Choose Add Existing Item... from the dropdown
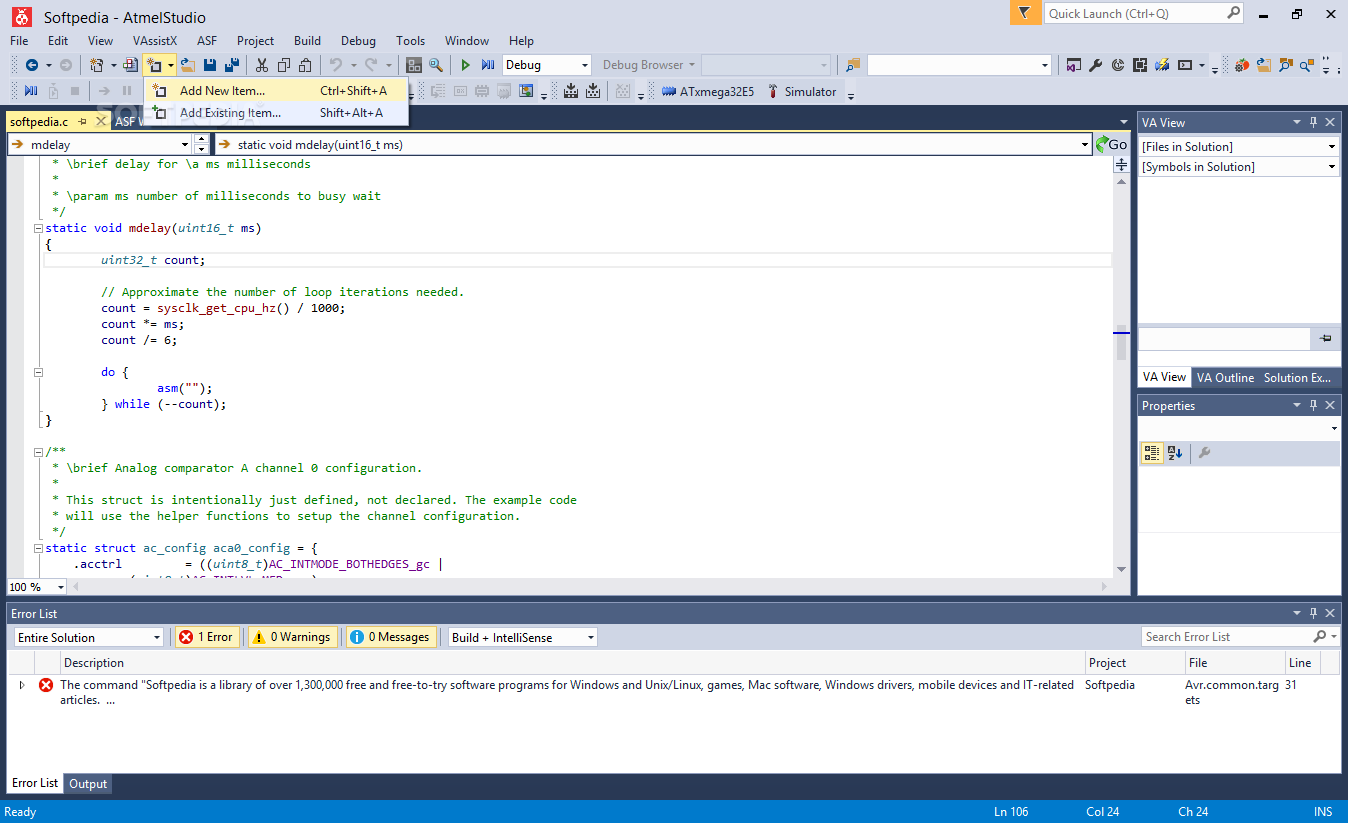 click(x=277, y=113)
